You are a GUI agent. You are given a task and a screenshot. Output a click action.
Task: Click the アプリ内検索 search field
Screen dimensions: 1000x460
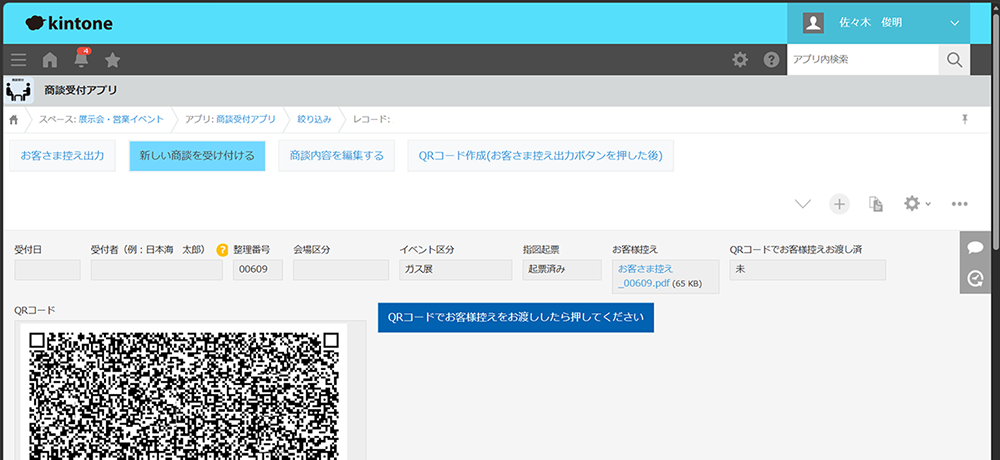[x=863, y=60]
